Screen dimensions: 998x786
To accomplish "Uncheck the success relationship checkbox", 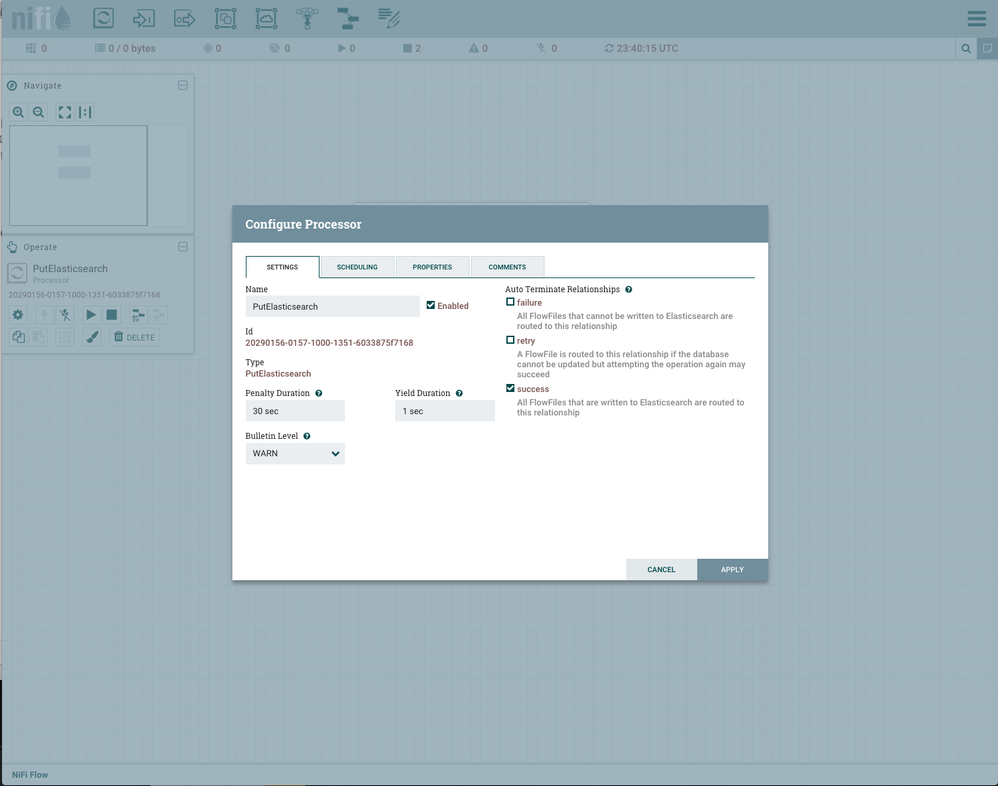I will tap(510, 388).
